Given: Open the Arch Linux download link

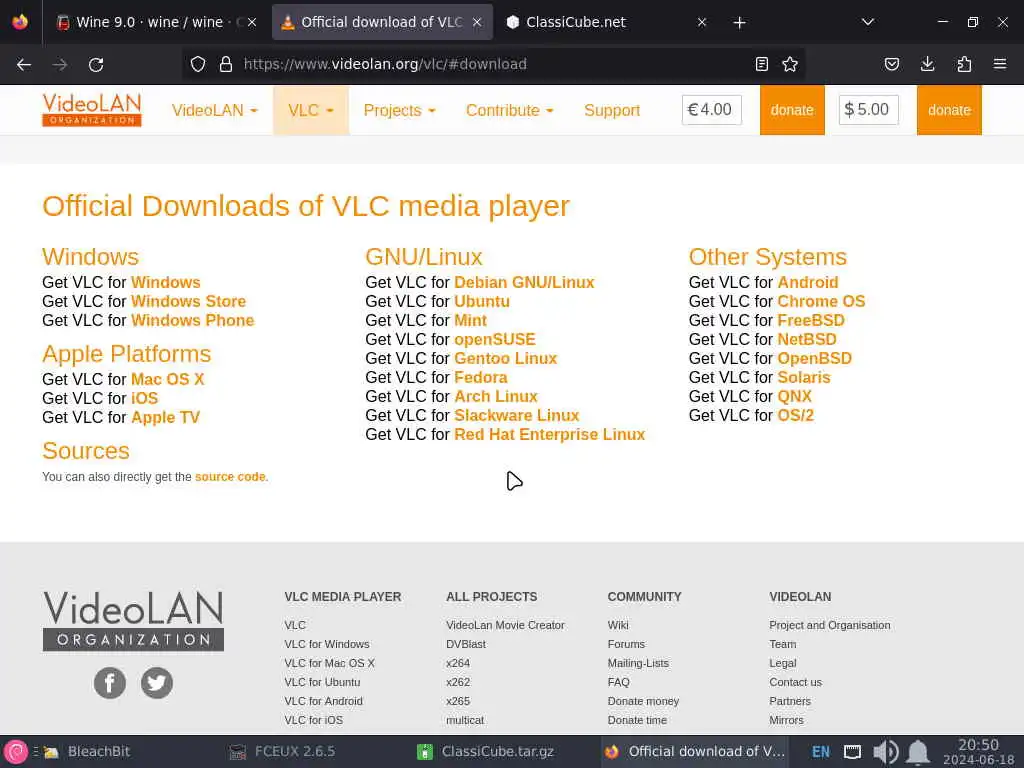Looking at the screenshot, I should coord(496,396).
